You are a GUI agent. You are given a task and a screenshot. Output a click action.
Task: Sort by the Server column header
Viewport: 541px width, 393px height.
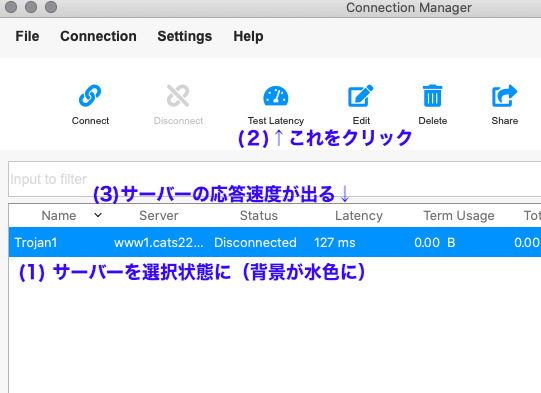[159, 216]
